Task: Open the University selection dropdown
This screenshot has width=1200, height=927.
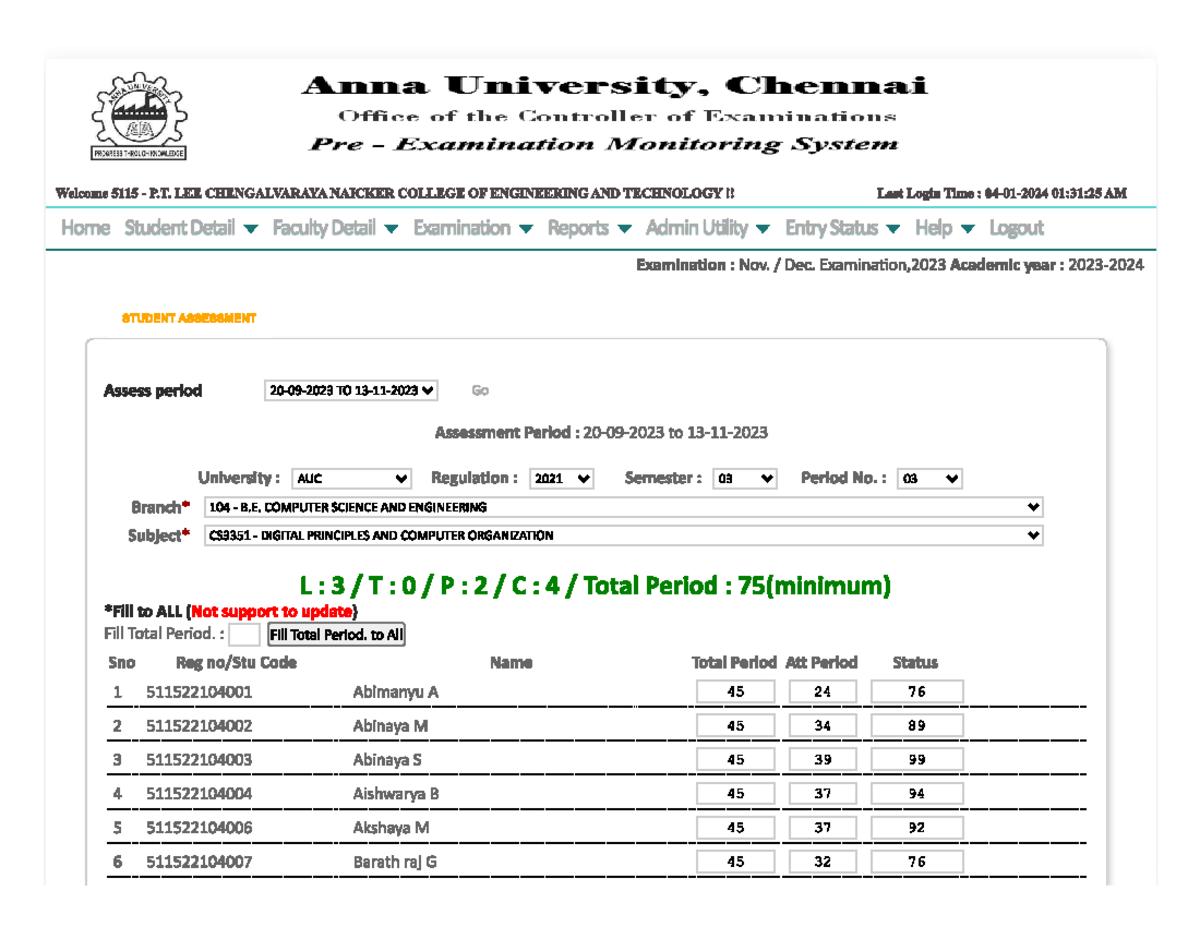Action: 350,478
